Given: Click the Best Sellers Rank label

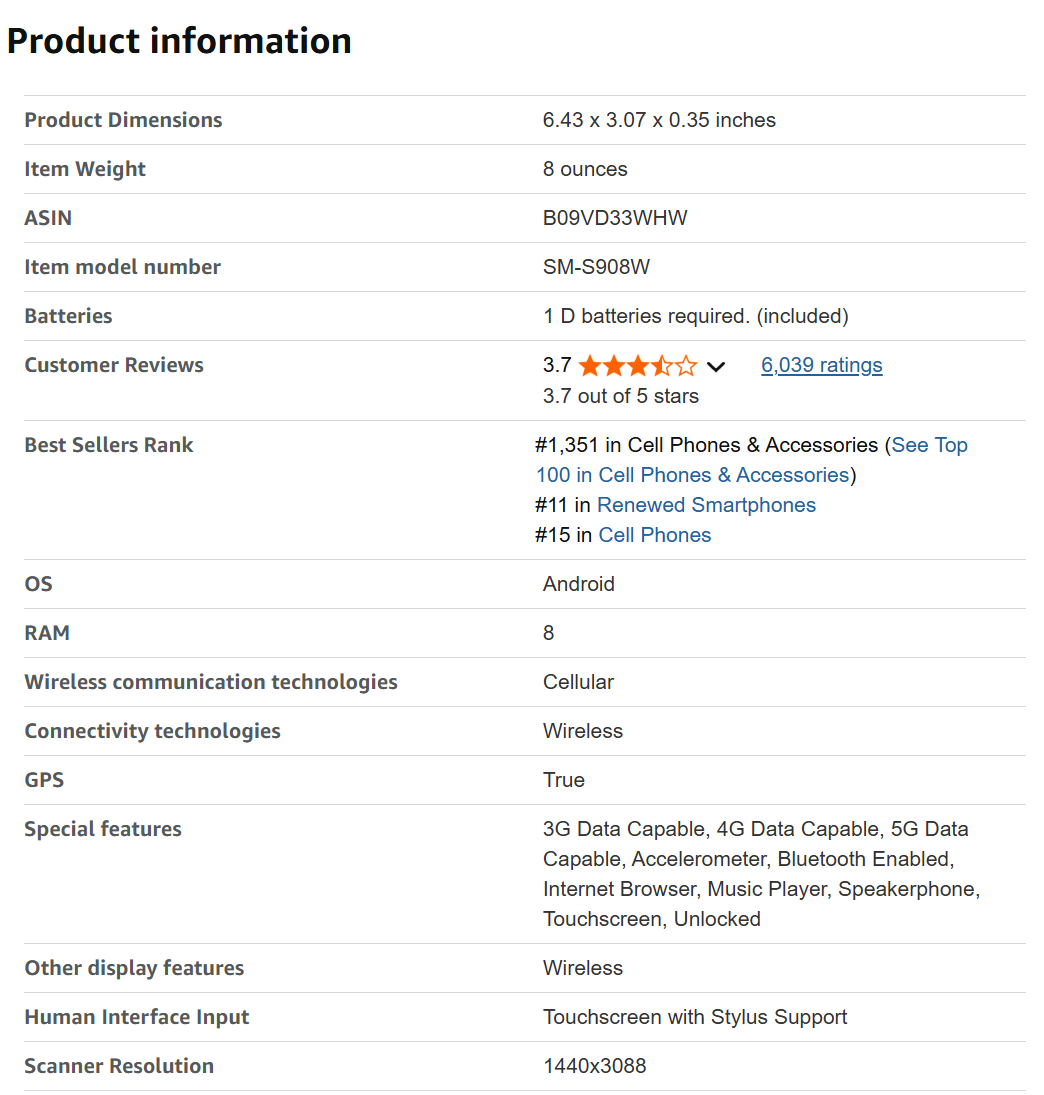Looking at the screenshot, I should click(x=108, y=445).
